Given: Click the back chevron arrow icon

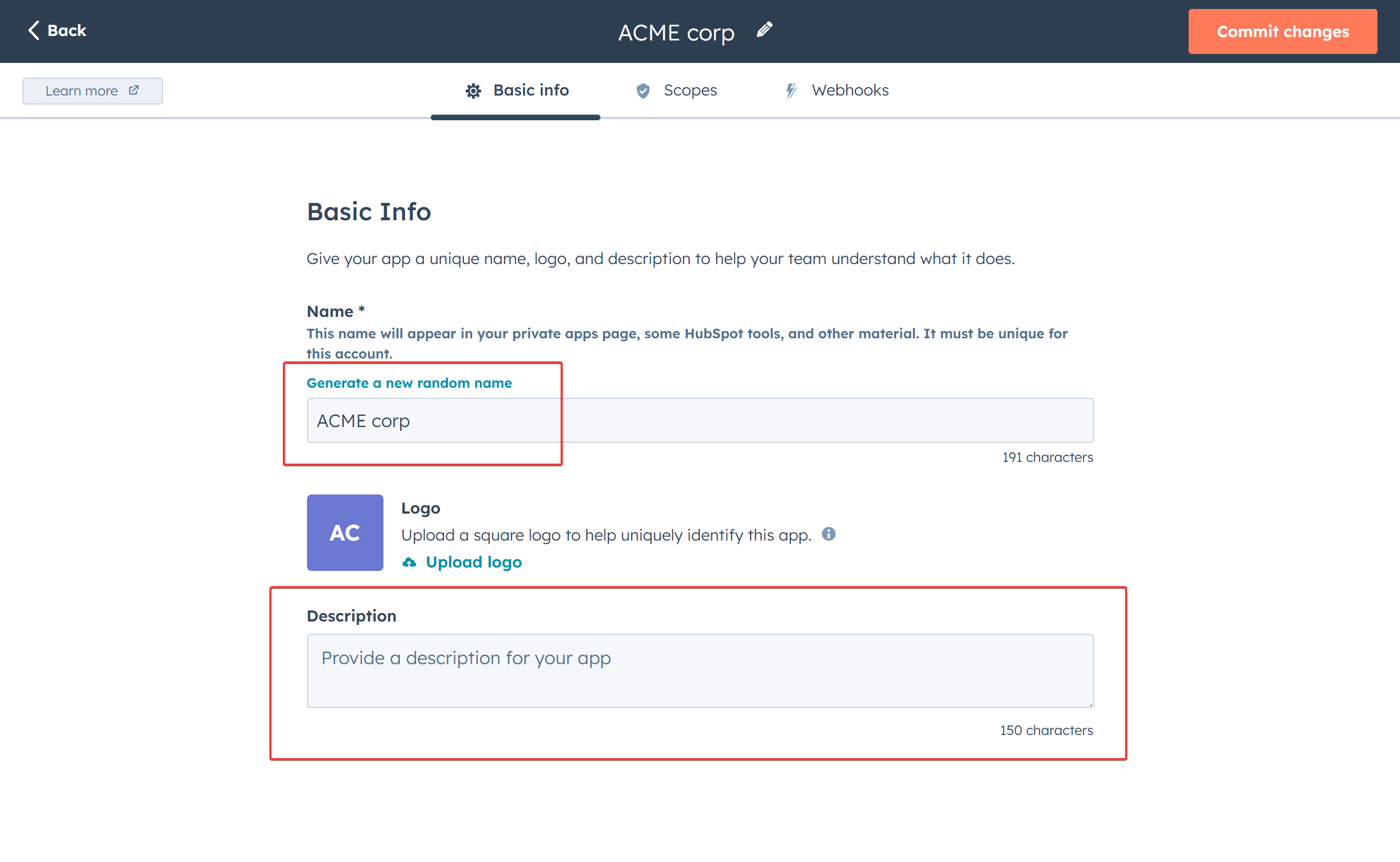Looking at the screenshot, I should click(34, 30).
